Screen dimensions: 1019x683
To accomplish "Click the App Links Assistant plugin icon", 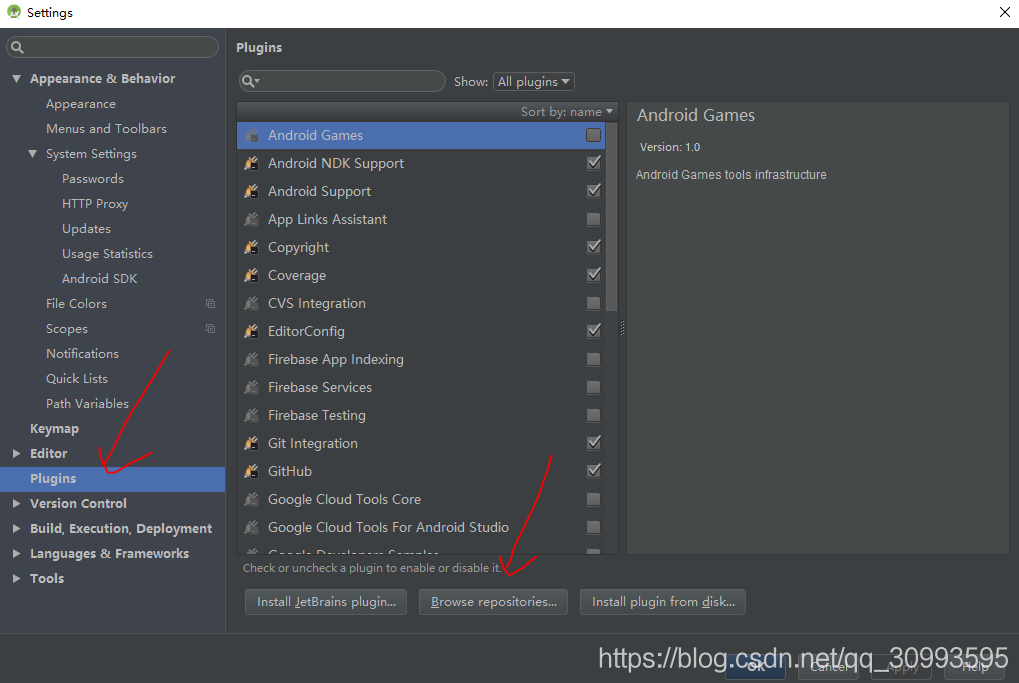I will click(x=252, y=219).
